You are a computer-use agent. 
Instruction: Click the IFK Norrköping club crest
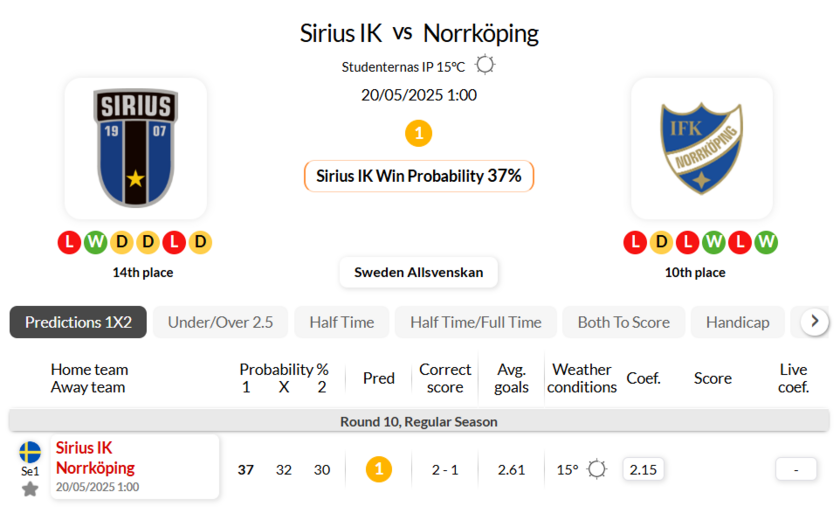click(x=701, y=148)
